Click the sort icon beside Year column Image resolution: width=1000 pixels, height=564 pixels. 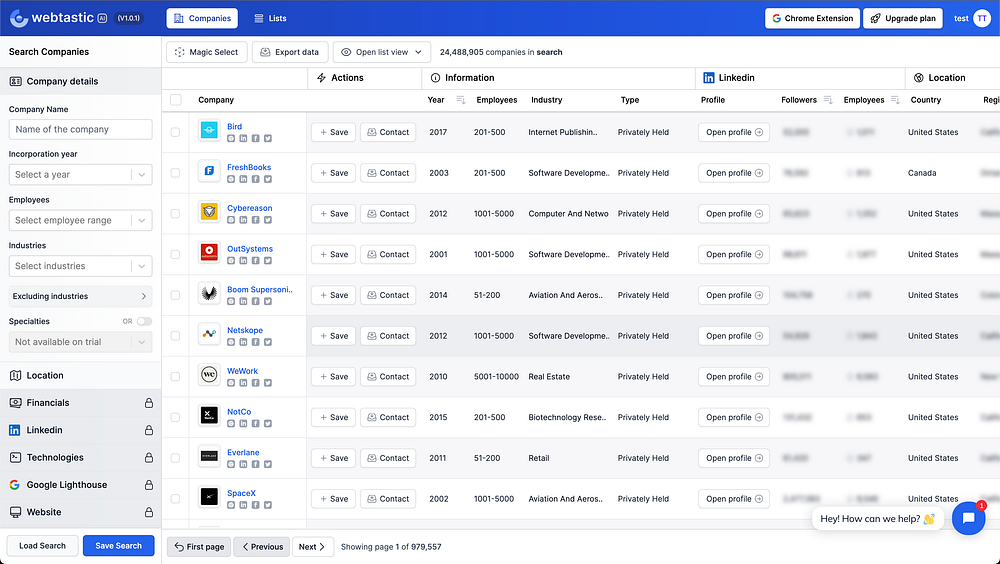[x=461, y=100]
